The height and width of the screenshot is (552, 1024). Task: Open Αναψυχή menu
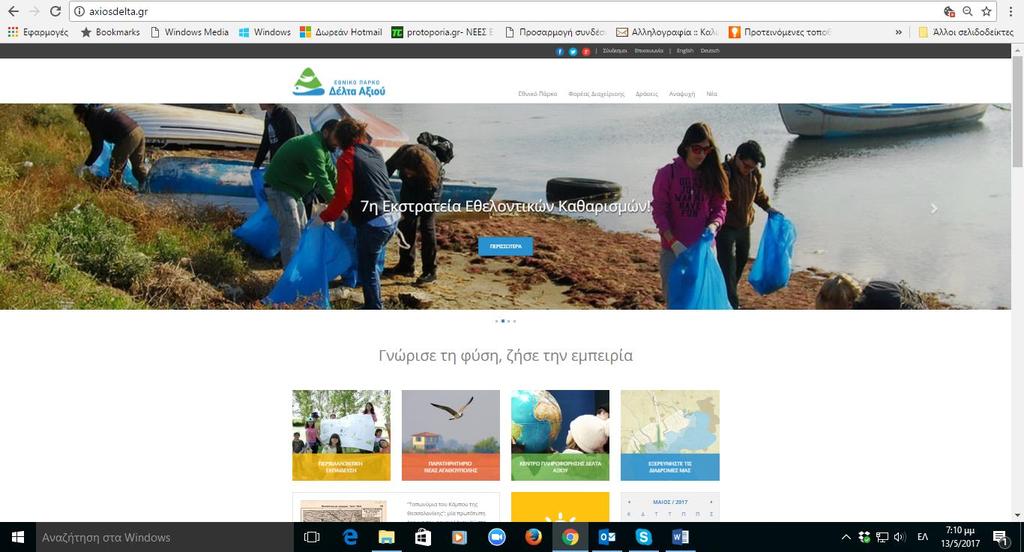click(682, 94)
